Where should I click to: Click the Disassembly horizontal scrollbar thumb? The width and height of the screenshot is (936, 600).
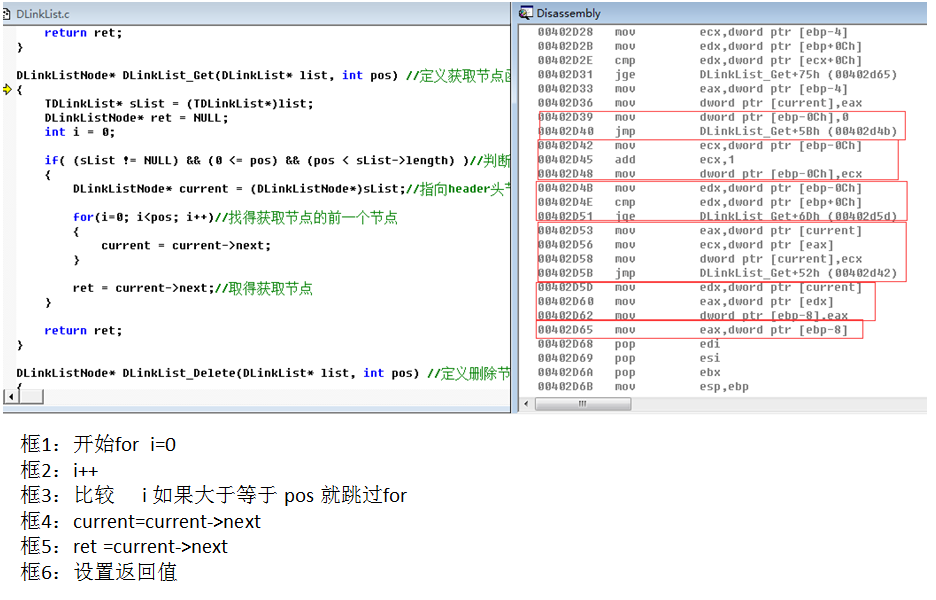click(583, 404)
